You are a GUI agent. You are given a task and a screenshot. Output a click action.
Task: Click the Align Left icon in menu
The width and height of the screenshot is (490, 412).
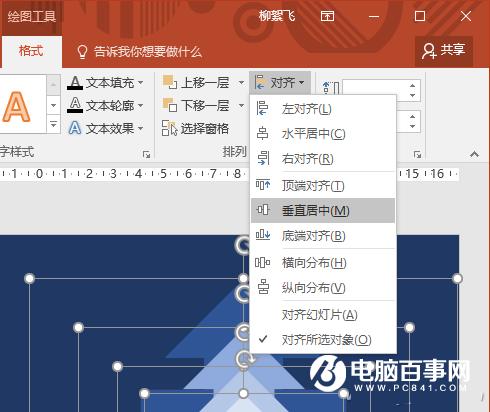click(x=262, y=109)
